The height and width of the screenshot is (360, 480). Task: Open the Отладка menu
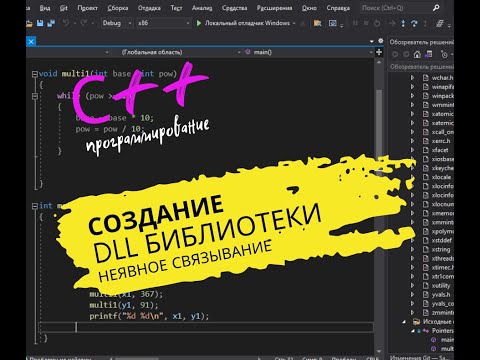tap(149, 8)
